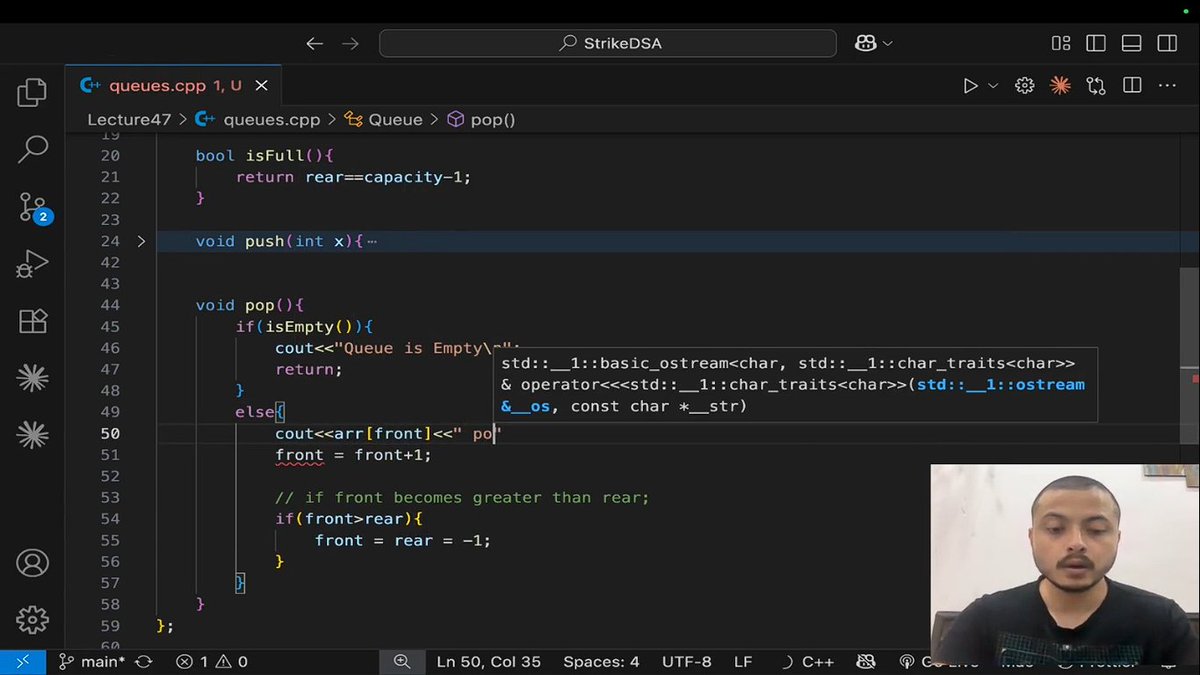The width and height of the screenshot is (1200, 675).
Task: Open the Accounts menu in activity bar
Action: [32, 563]
